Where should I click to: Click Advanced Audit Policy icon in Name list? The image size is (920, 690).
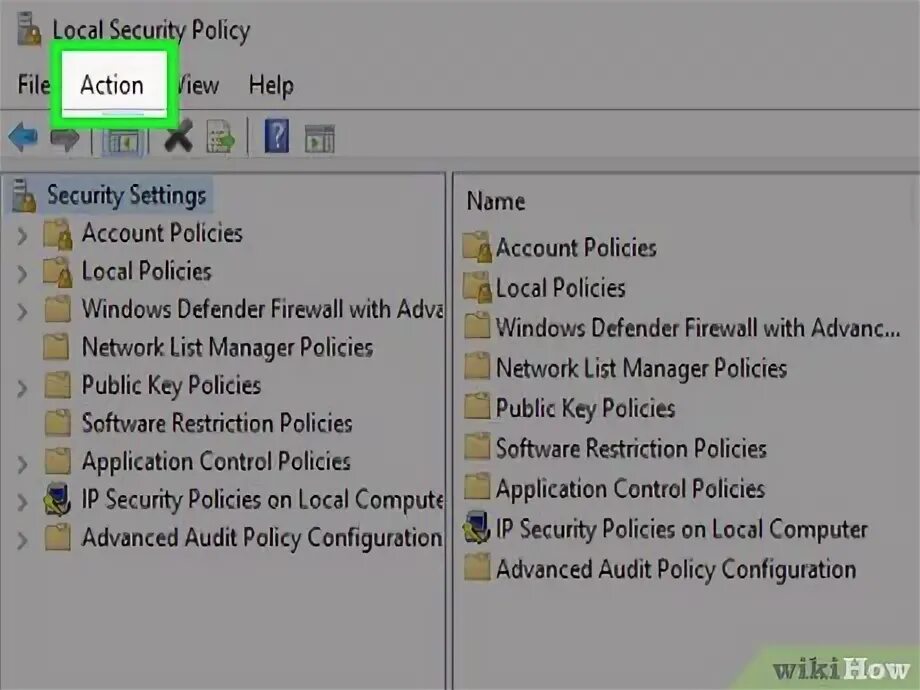point(477,567)
